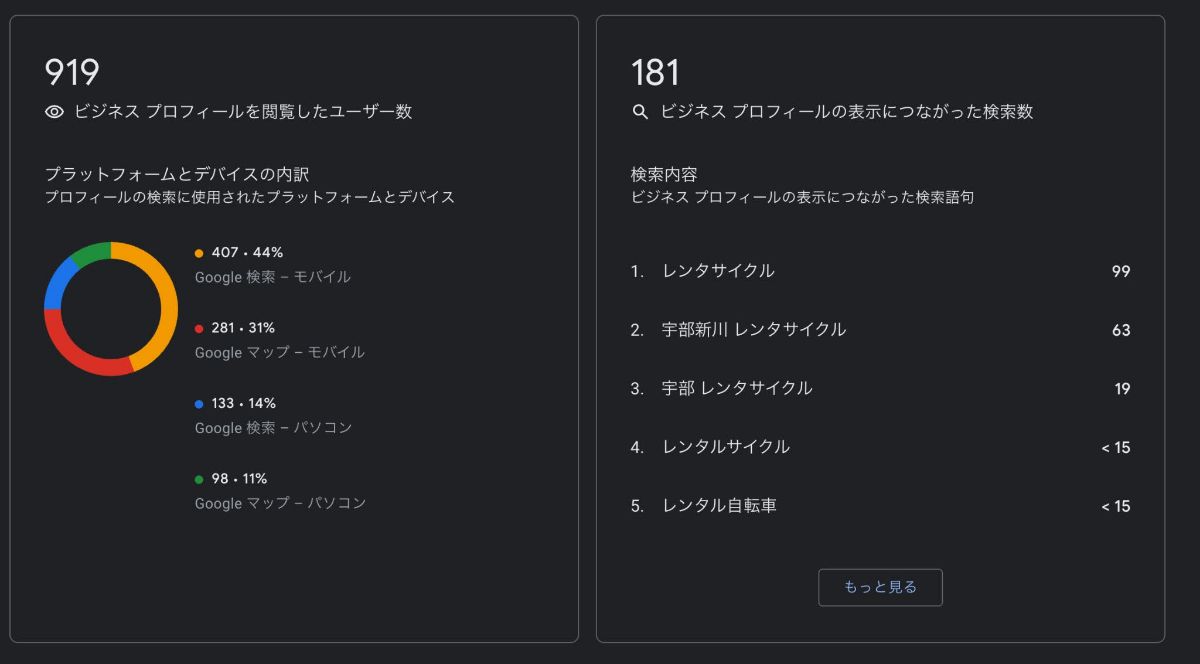Viewport: 1200px width, 664px height.
Task: Click the blue legend dot for Google検索 パソコン
Action: point(199,404)
